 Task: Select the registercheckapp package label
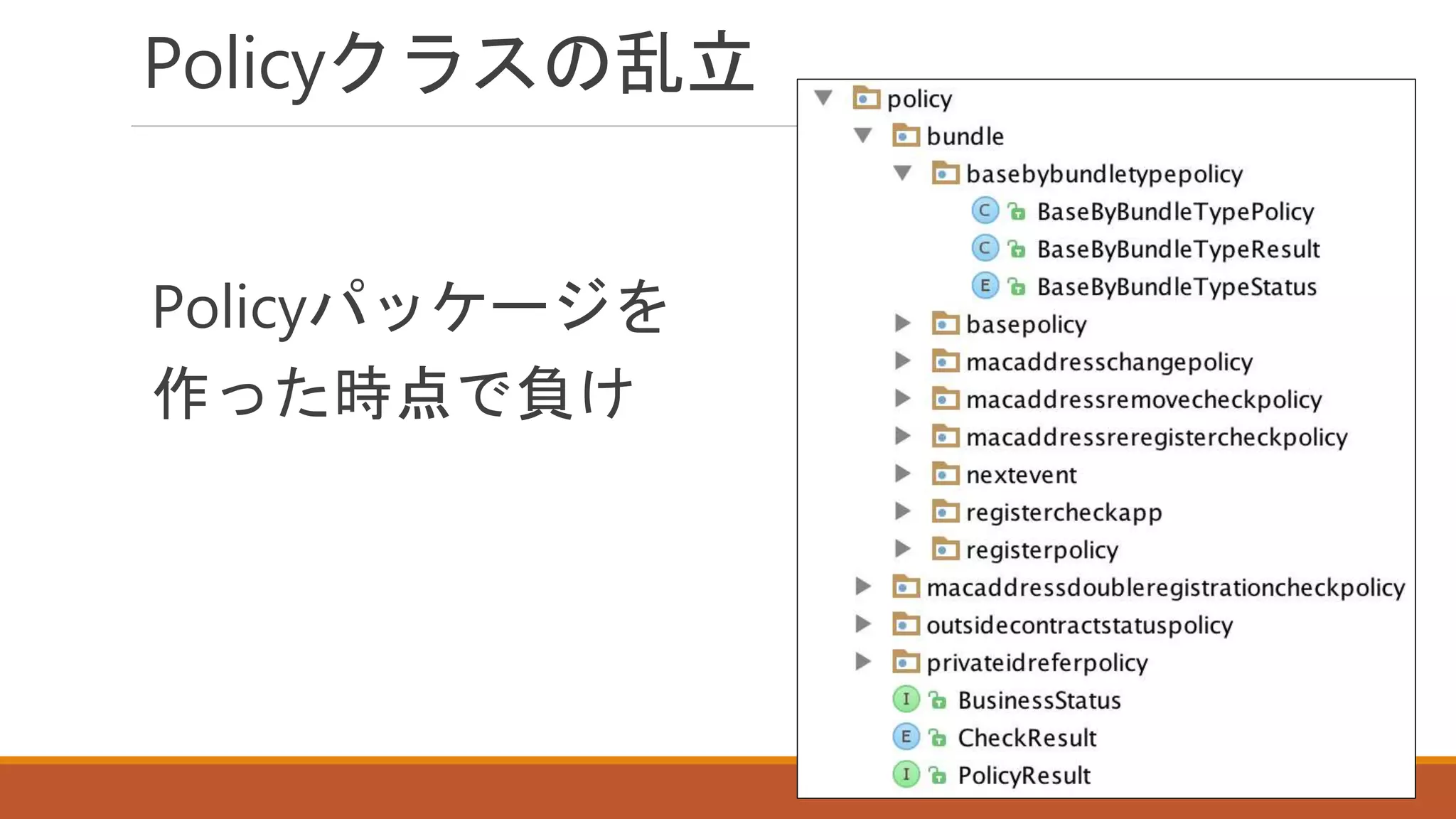[x=1064, y=513]
